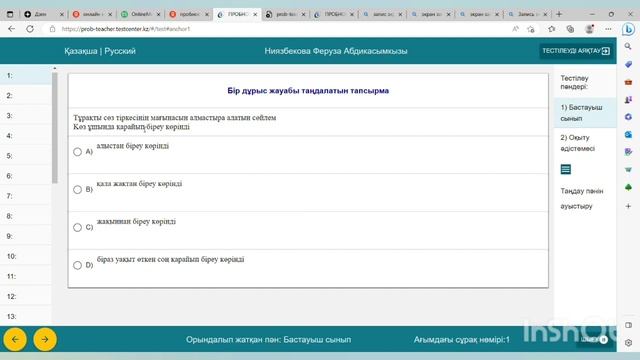
Task: Jump to question 5 in list
Action: pos(26,156)
